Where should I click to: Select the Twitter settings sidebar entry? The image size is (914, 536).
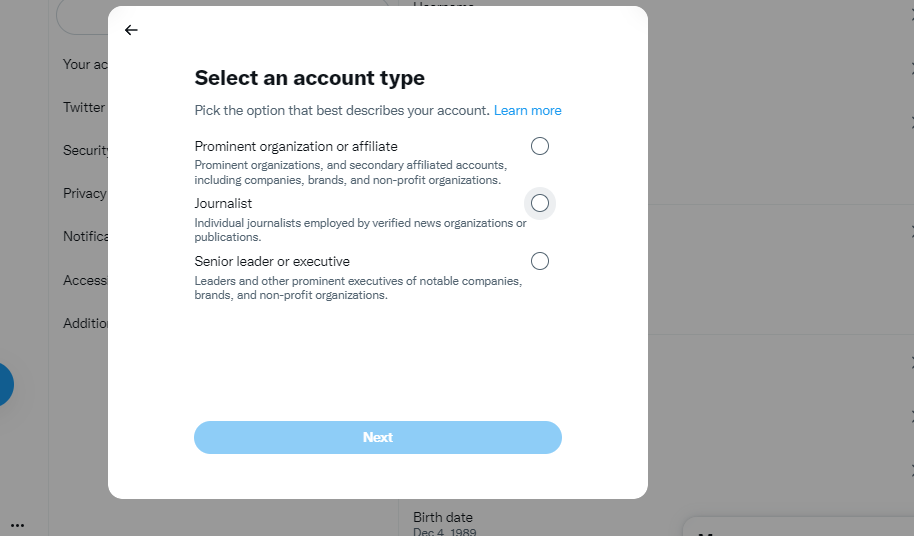85,107
